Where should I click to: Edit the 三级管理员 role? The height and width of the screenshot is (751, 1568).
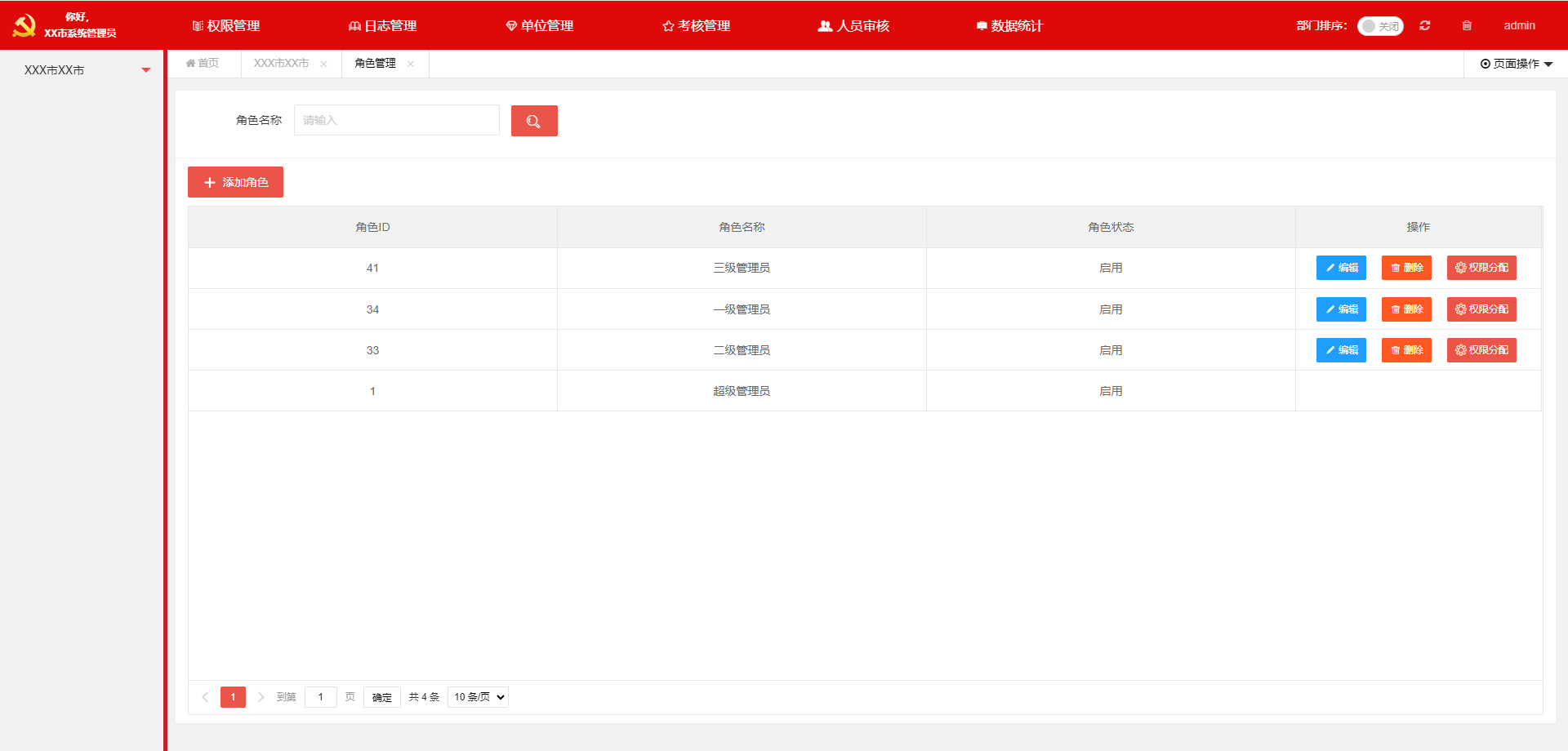1341,268
